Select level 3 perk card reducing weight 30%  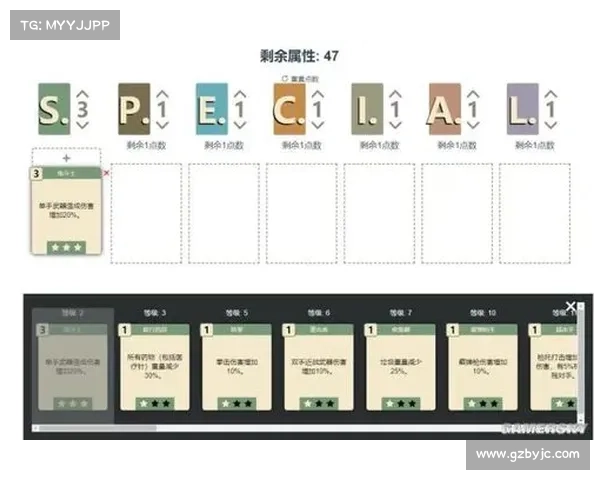coord(155,367)
